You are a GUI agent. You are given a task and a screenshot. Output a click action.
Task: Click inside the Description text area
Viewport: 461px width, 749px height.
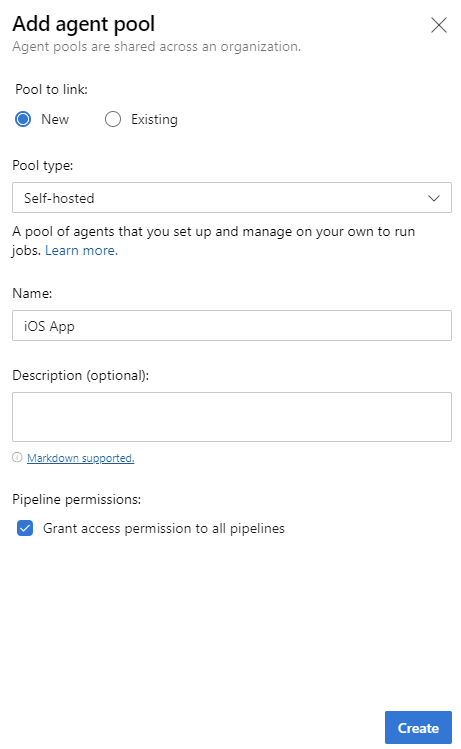point(232,417)
